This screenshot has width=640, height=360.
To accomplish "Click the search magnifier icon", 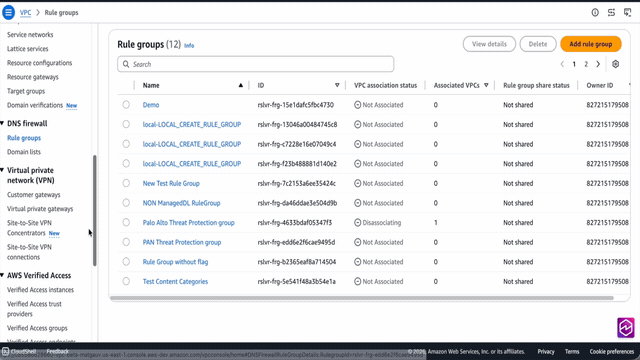I will pos(126,64).
